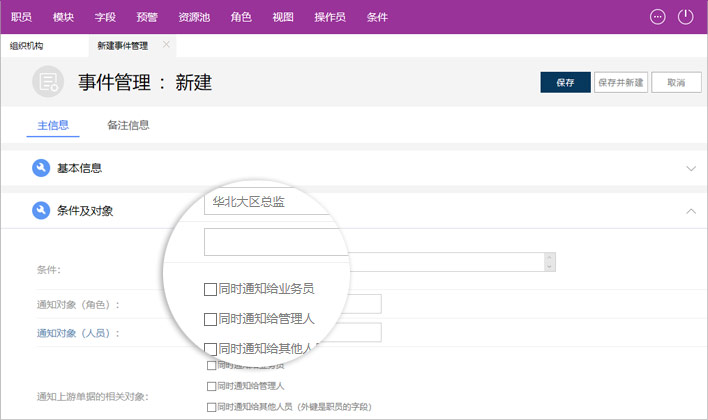This screenshot has height=420, width=708.
Task: Tick the magnified 同时通知给管理人 checkbox
Action: pos(210,320)
